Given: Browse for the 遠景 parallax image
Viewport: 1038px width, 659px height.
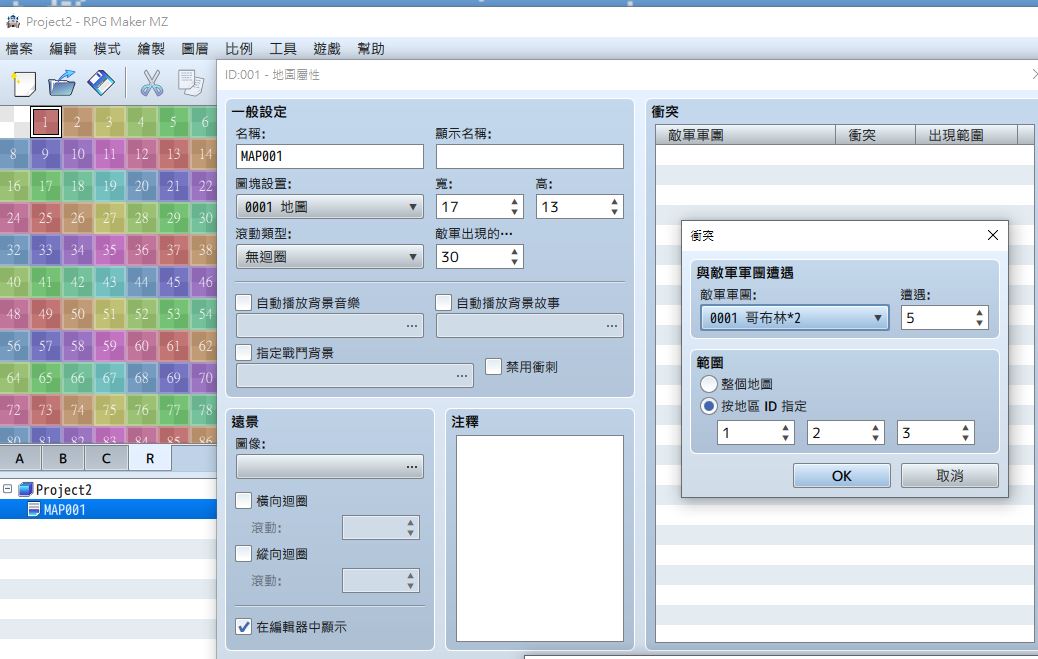Looking at the screenshot, I should pos(412,466).
